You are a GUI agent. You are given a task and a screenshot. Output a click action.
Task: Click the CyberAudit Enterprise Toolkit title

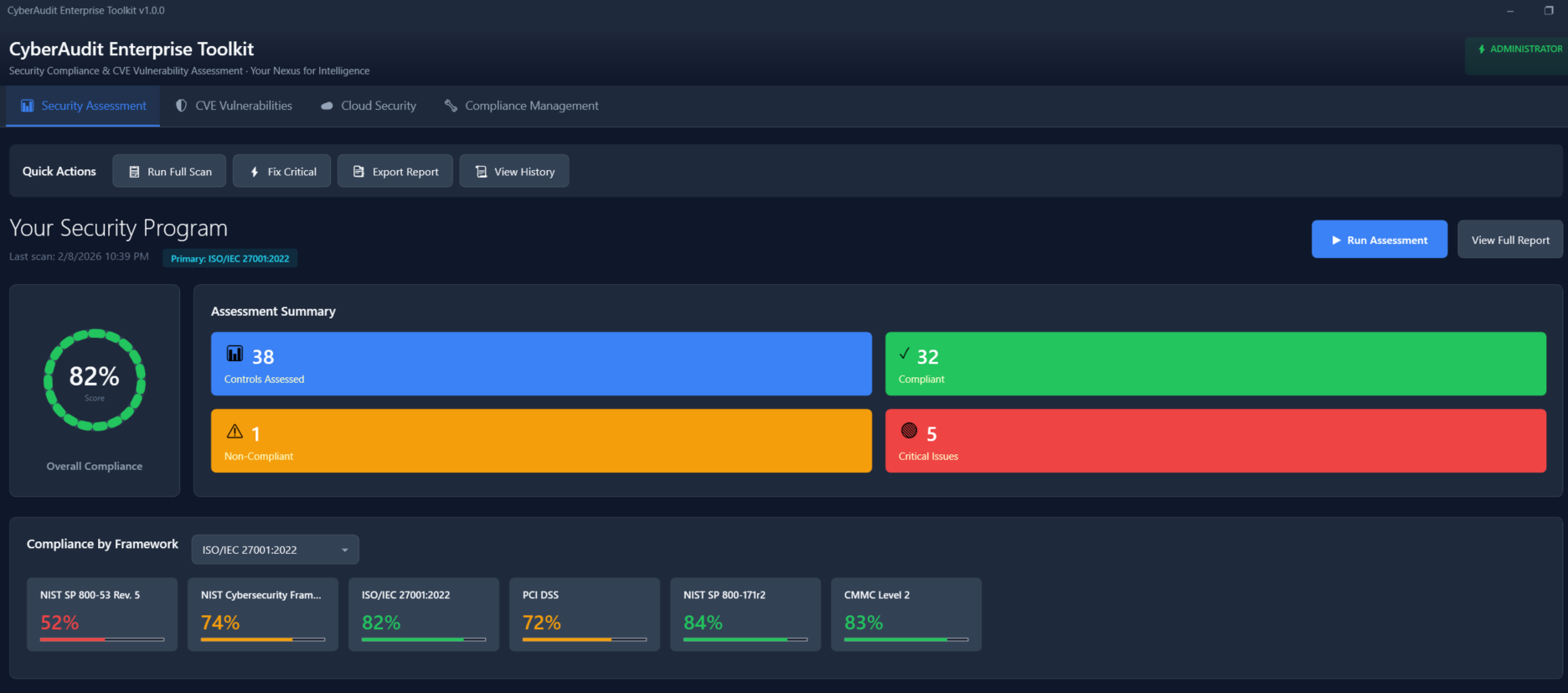click(132, 49)
